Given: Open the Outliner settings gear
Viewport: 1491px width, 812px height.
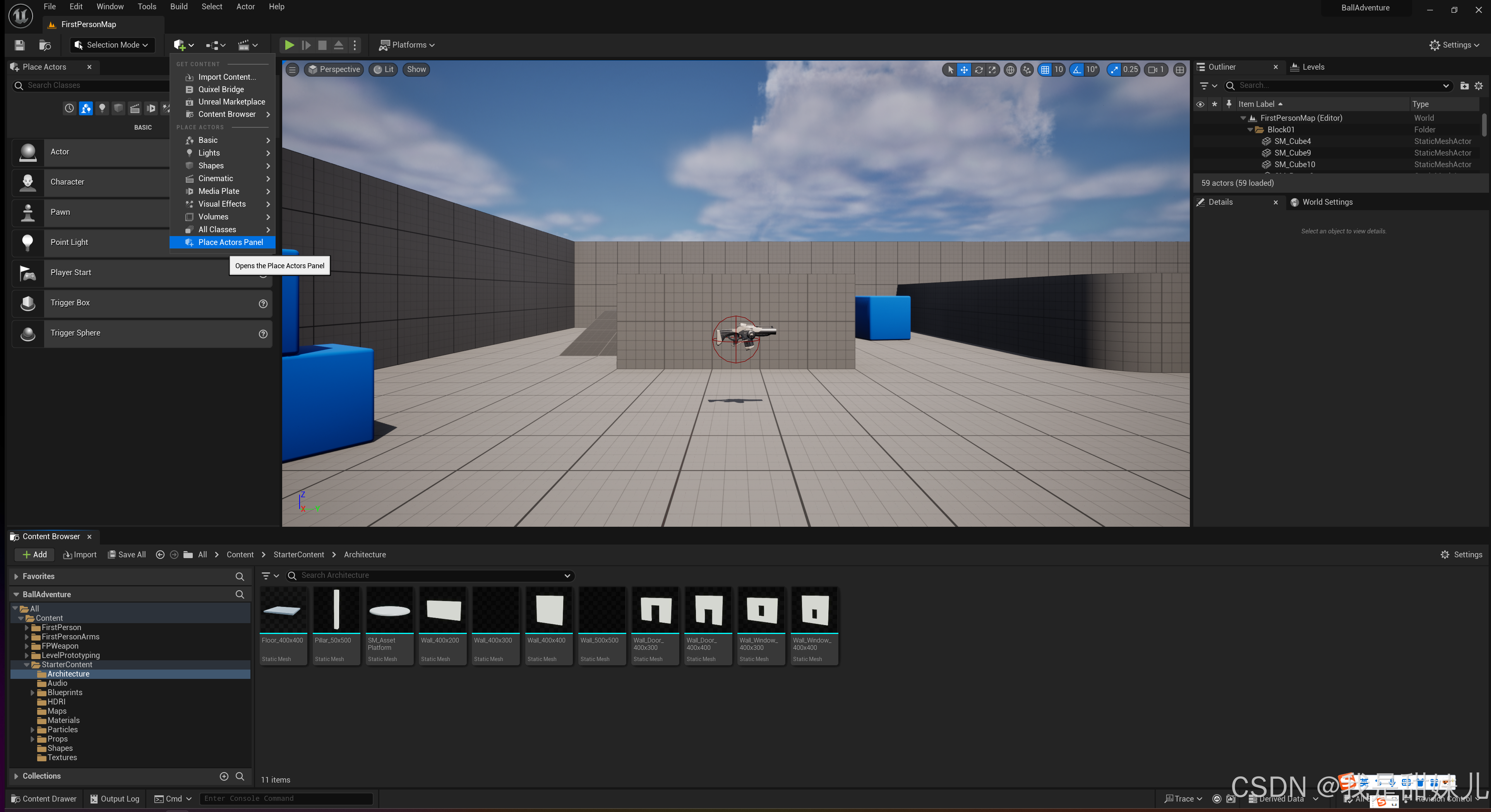Looking at the screenshot, I should click(1478, 86).
